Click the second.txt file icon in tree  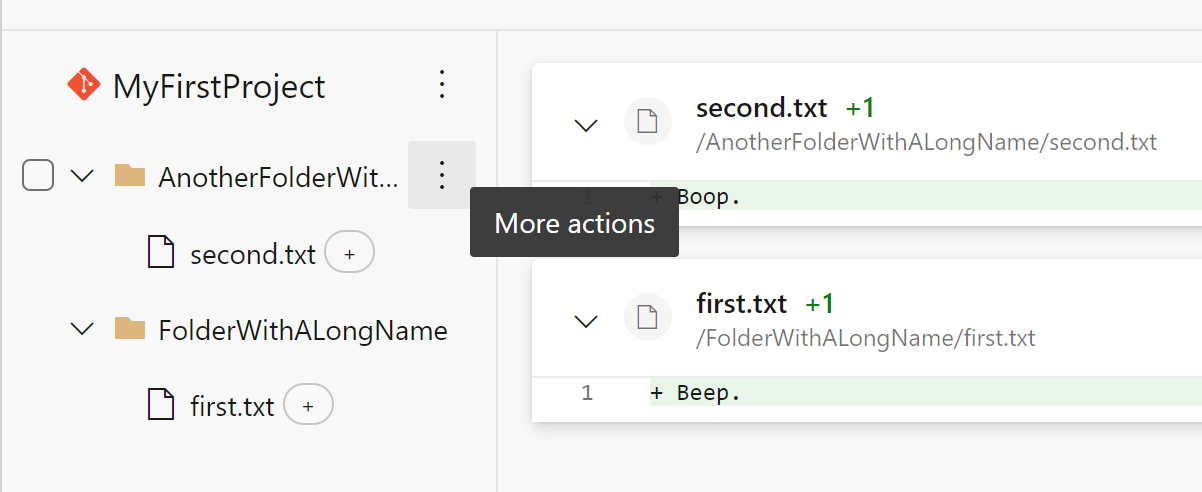coord(161,252)
